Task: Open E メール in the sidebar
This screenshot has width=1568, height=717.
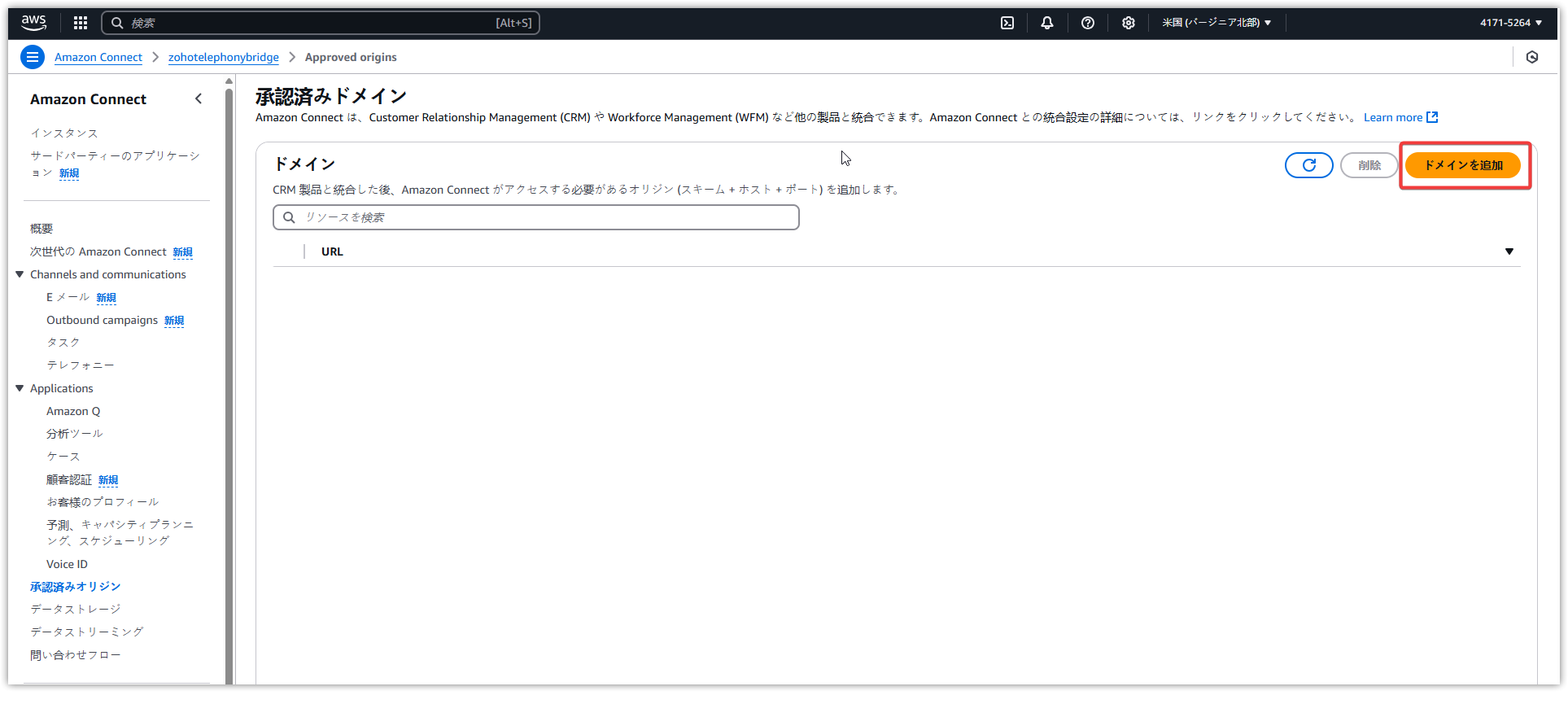Action: click(68, 297)
